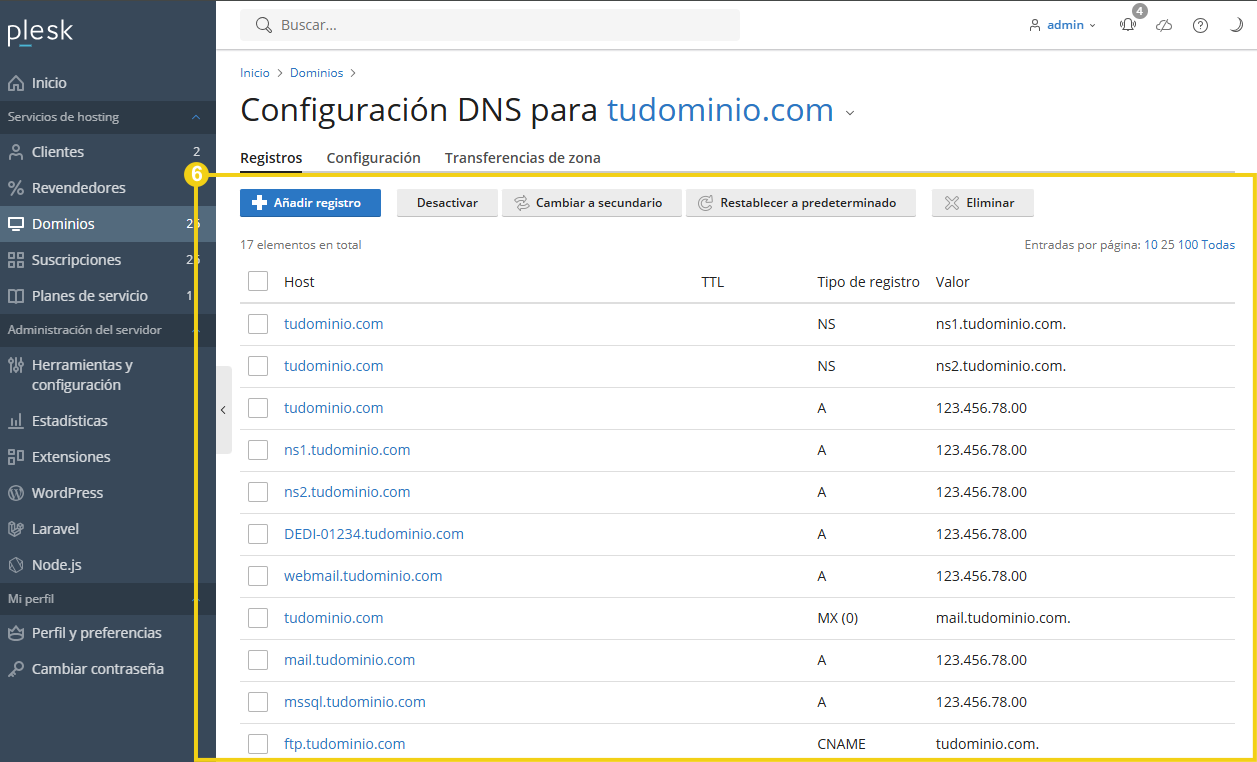Show 10 entries per page
Image resolution: width=1257 pixels, height=762 pixels.
click(1151, 245)
